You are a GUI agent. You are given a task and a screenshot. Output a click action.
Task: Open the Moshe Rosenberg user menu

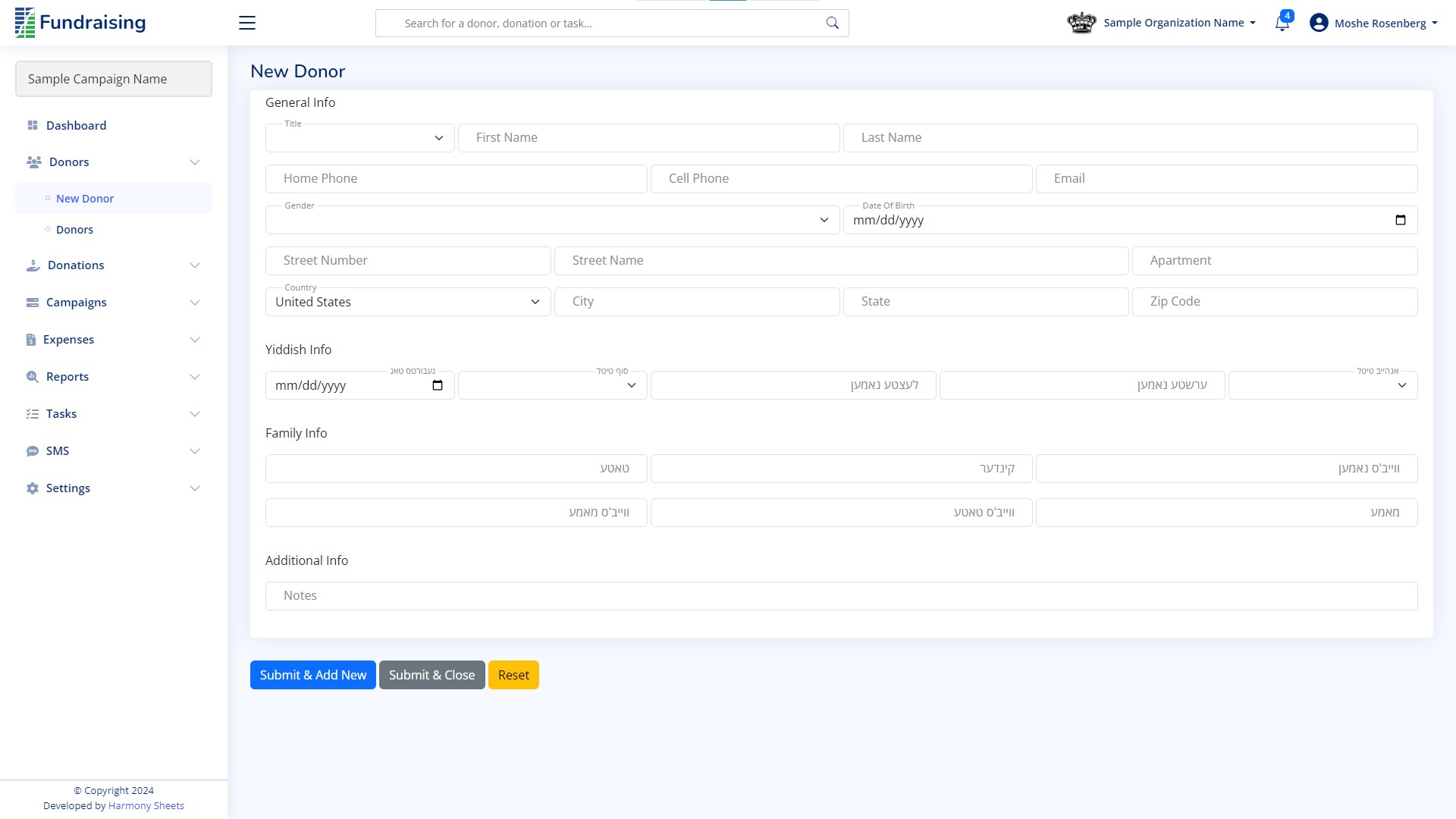click(x=1386, y=24)
